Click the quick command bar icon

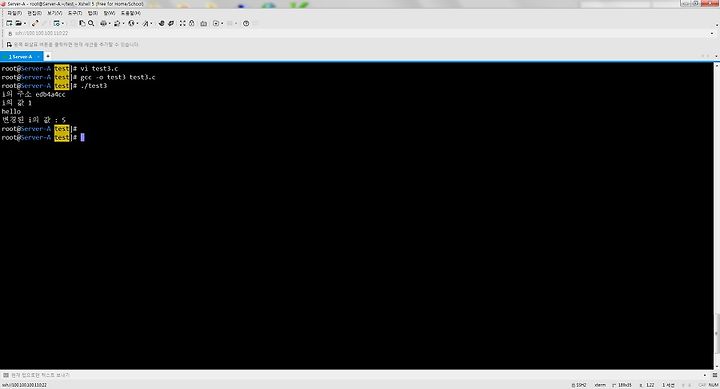click(9, 45)
